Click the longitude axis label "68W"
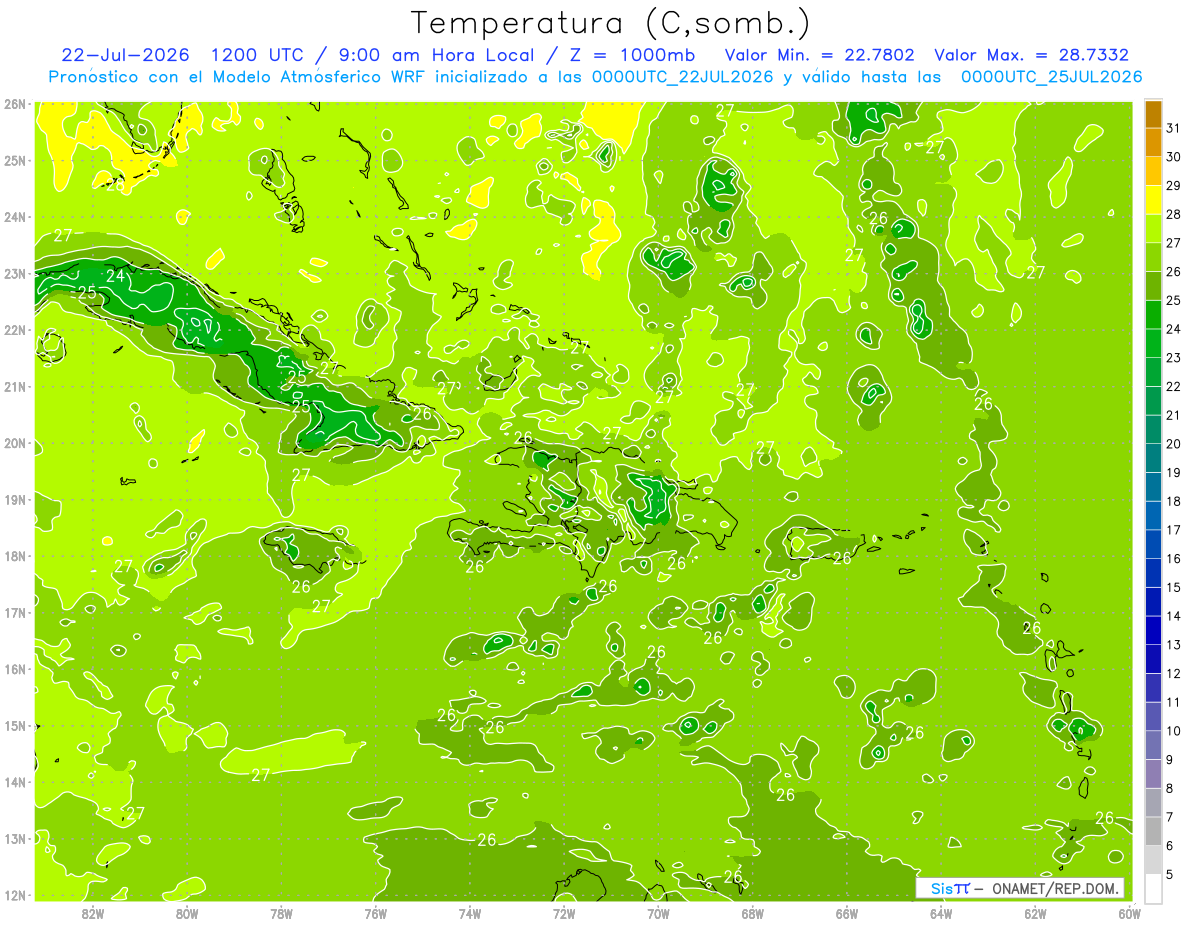Screen dimensions: 1200x927 click(x=753, y=913)
